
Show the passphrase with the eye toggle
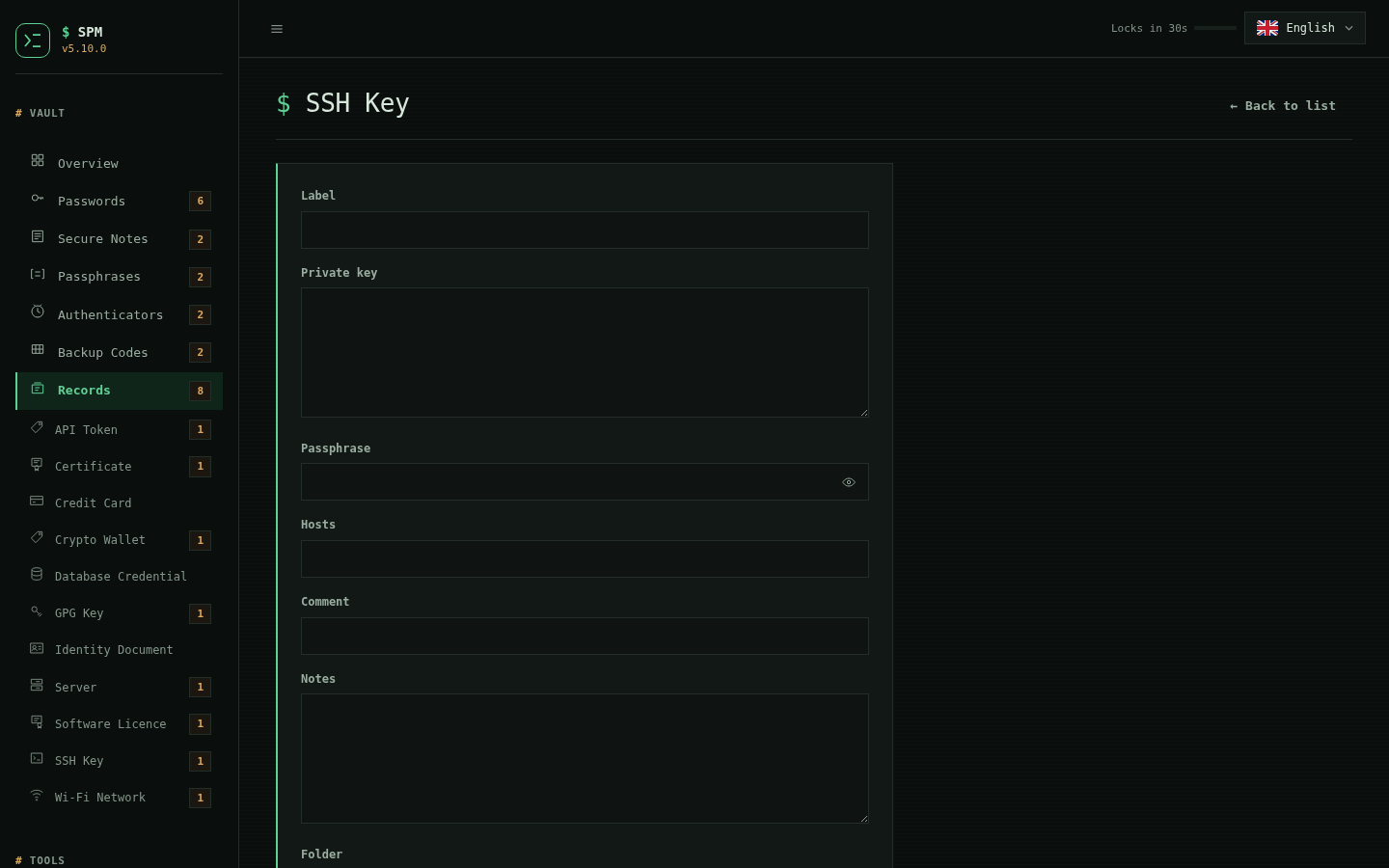pos(849,482)
